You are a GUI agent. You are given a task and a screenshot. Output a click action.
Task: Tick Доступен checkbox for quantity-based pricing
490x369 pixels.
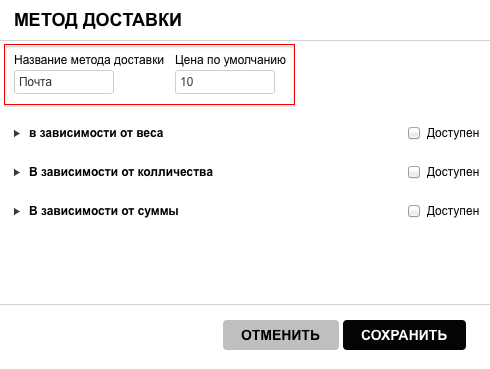pyautogui.click(x=414, y=172)
